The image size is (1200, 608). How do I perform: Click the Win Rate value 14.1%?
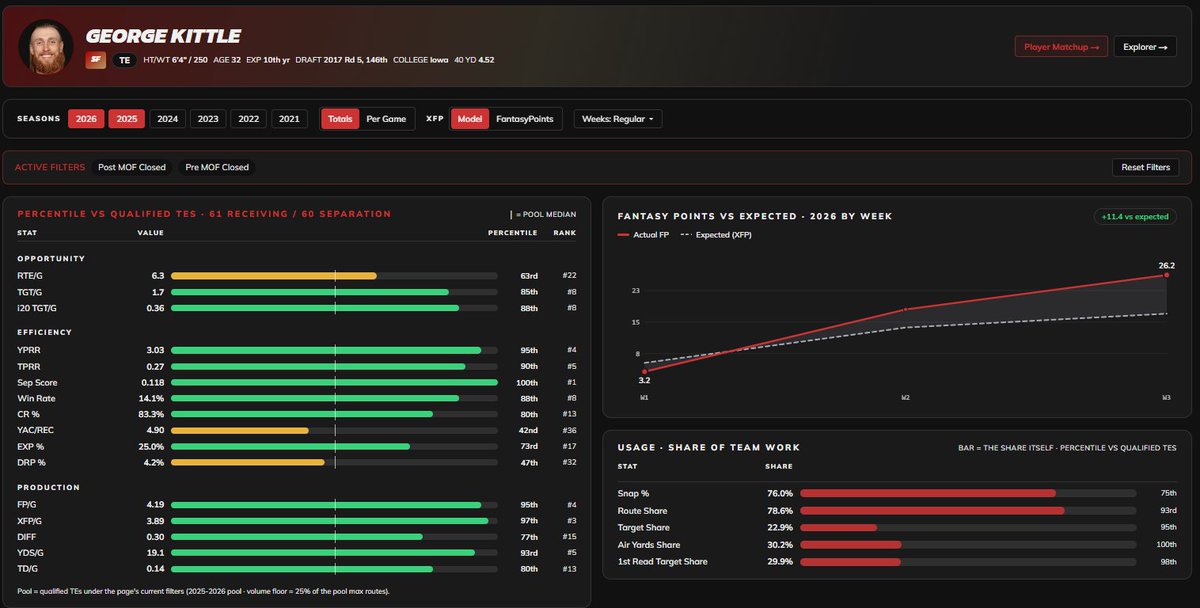(x=151, y=398)
